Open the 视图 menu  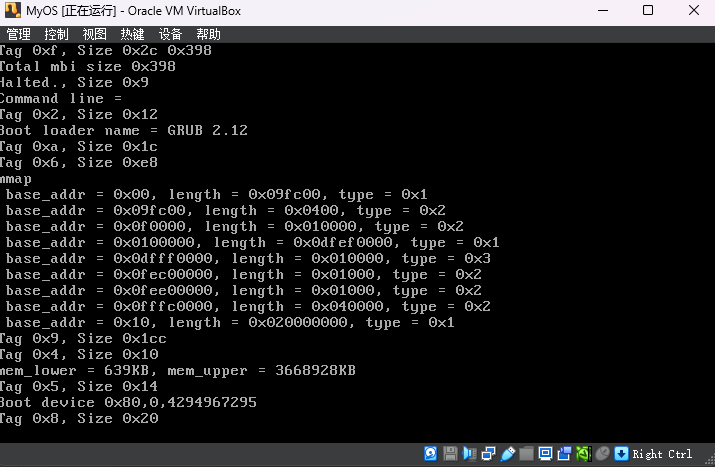pos(94,34)
